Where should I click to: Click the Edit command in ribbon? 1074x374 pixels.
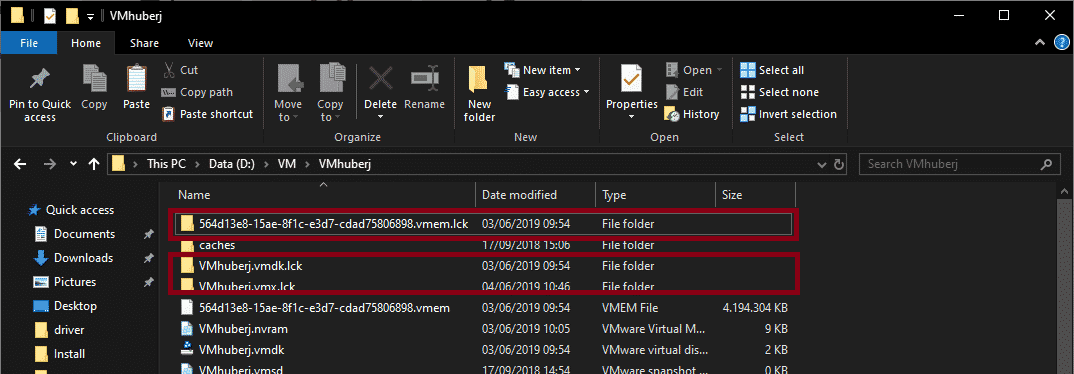click(x=684, y=92)
